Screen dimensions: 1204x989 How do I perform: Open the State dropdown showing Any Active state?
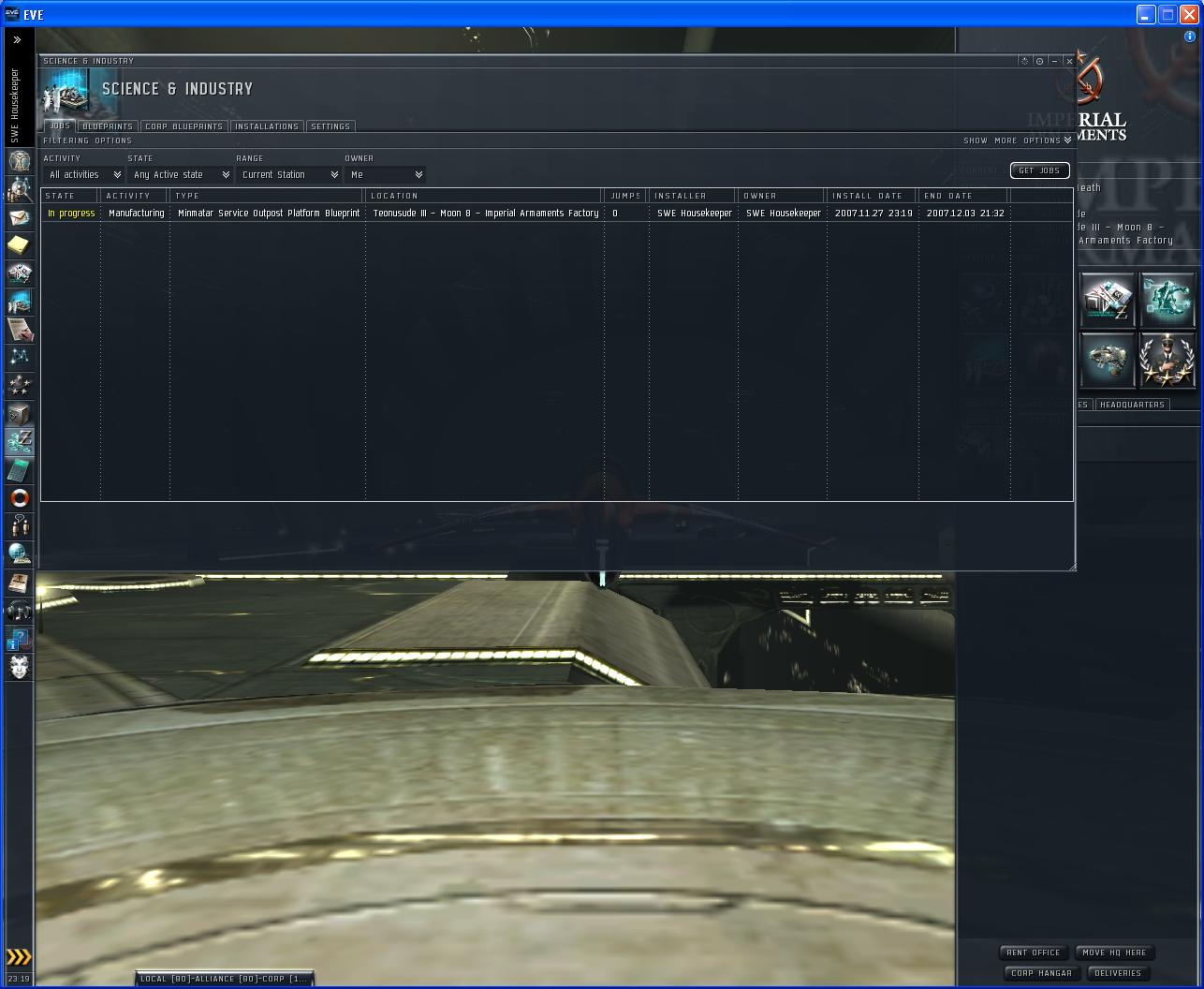point(180,175)
